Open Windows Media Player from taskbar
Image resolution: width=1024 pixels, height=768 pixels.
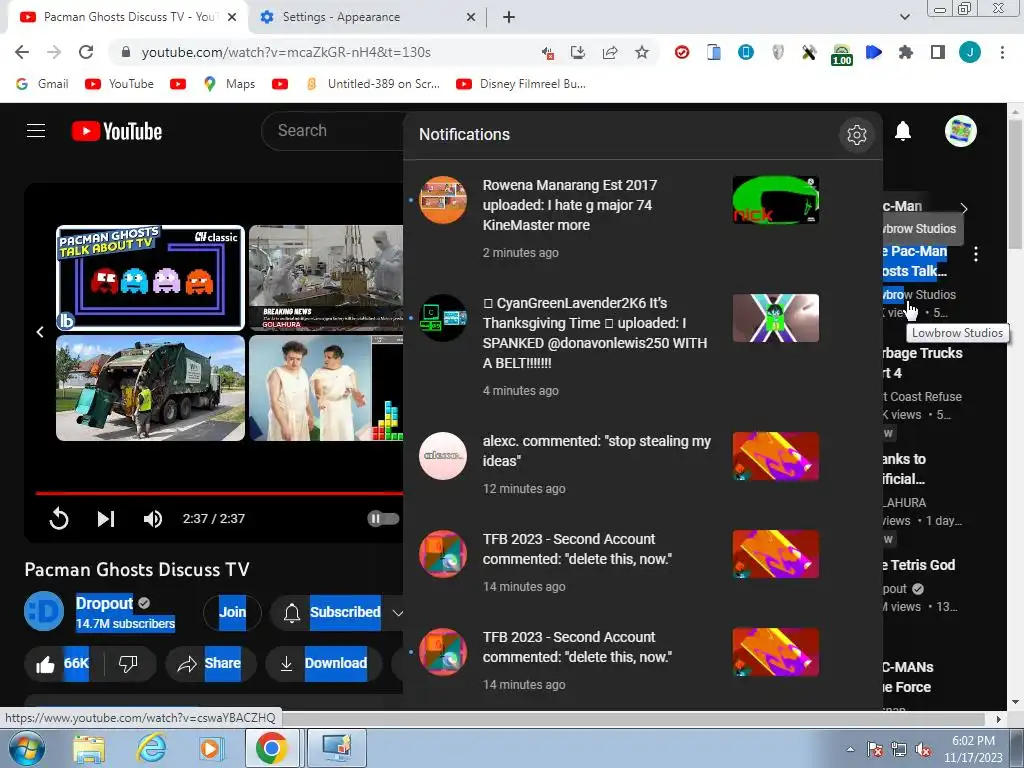coord(211,748)
